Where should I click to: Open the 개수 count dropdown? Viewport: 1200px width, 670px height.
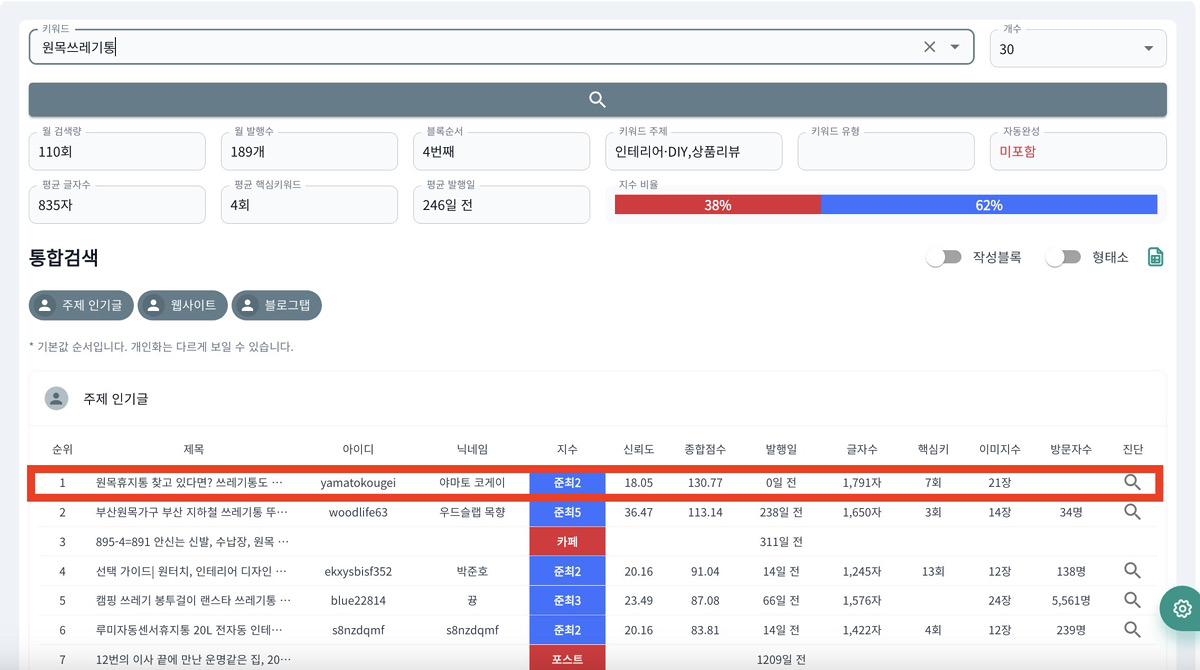1146,48
